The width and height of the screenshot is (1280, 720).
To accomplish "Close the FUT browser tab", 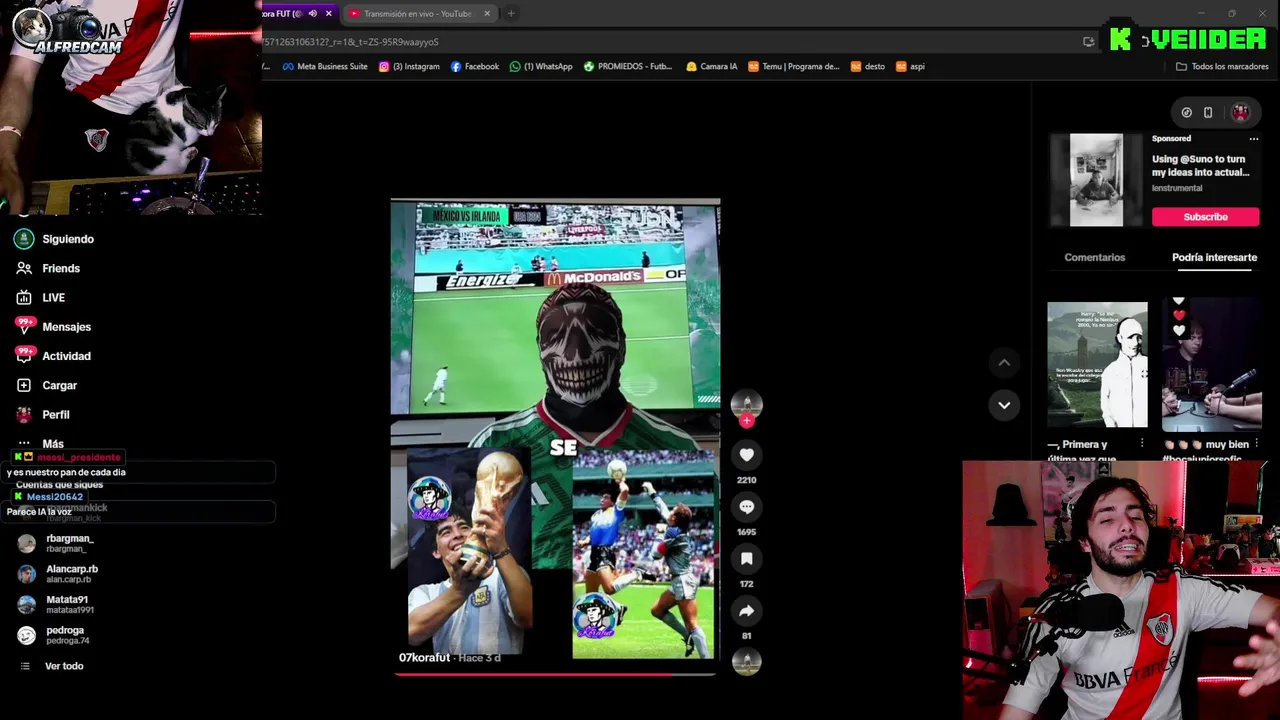I will click(x=328, y=14).
